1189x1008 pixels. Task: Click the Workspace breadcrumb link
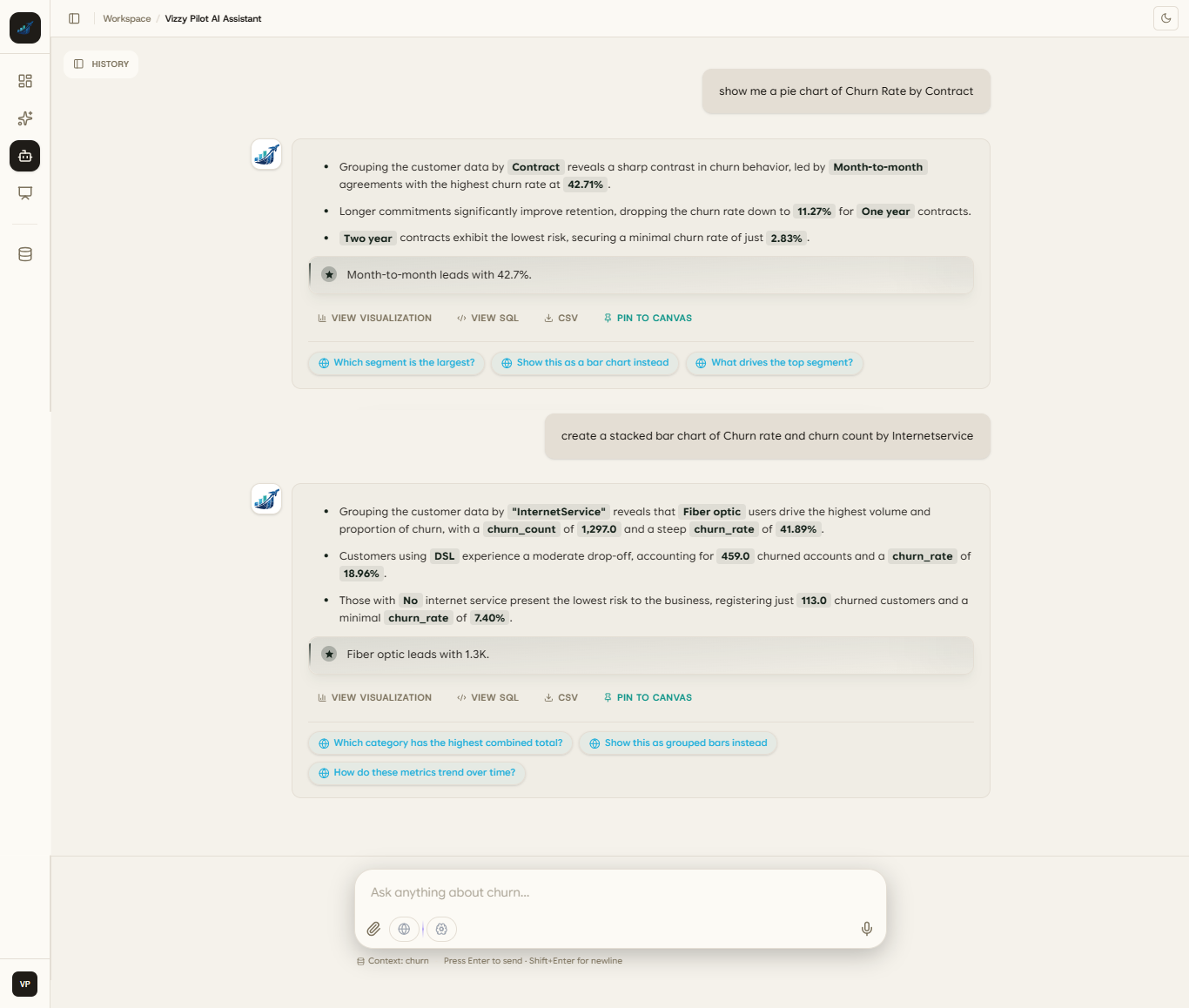tap(127, 18)
